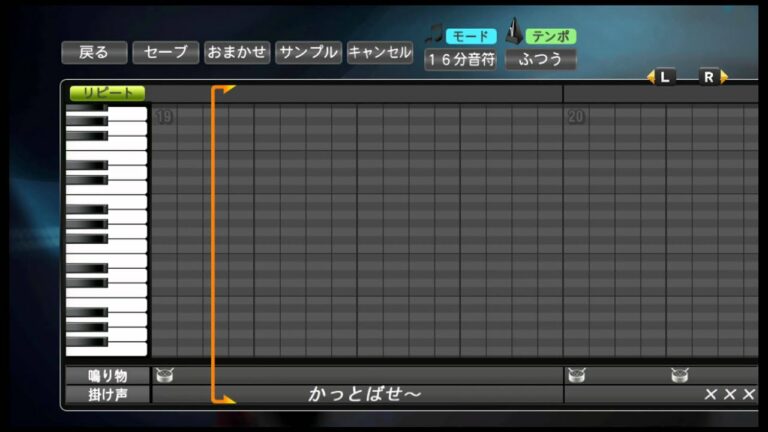The image size is (768, 432).
Task: Click the 鳴り物 instrument row label
Action: (107, 376)
